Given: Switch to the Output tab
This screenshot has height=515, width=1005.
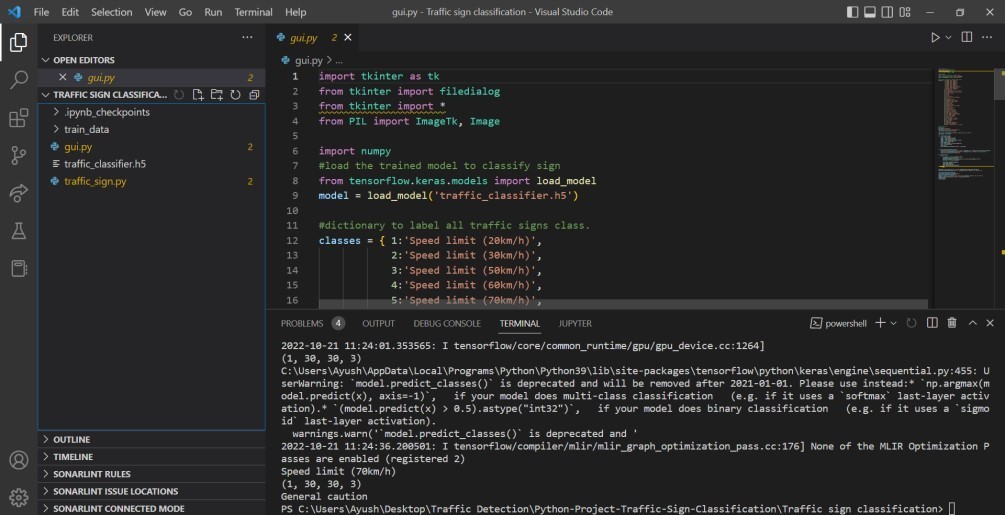Looking at the screenshot, I should click(378, 323).
